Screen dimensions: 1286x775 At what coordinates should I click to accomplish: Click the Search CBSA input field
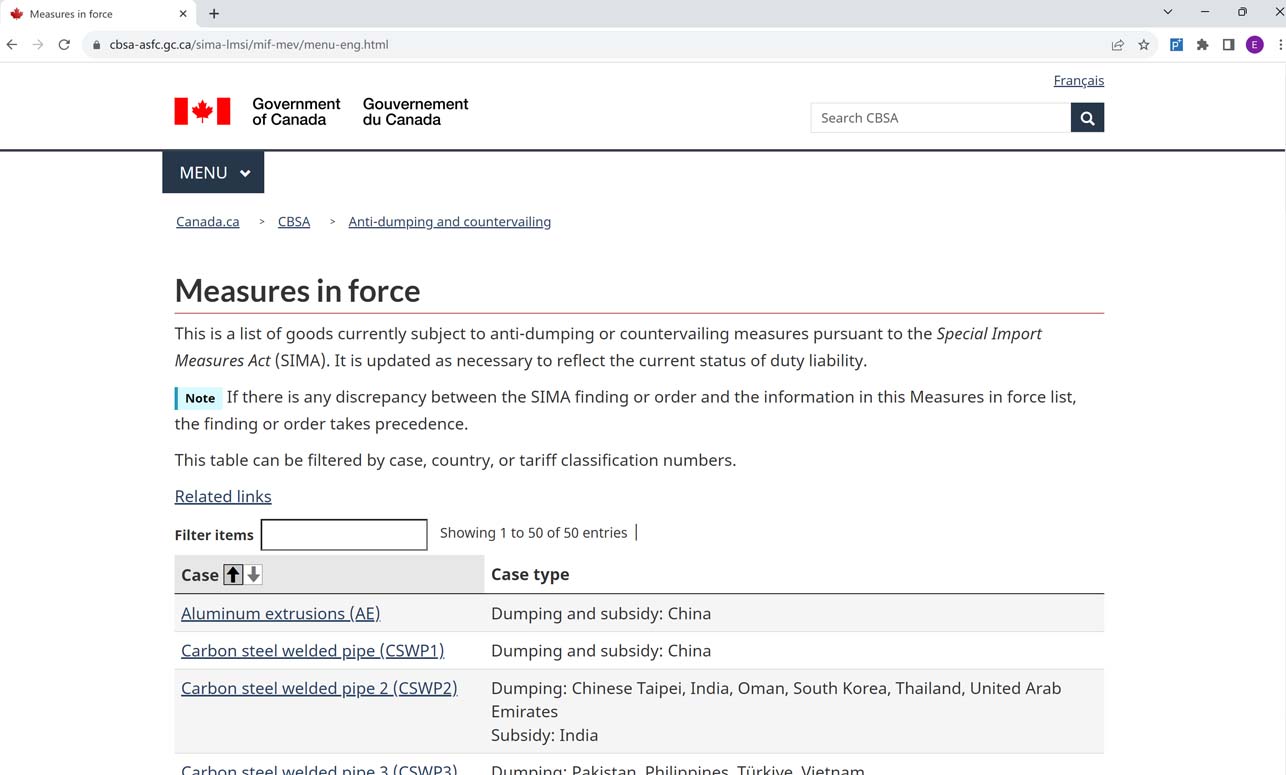940,118
